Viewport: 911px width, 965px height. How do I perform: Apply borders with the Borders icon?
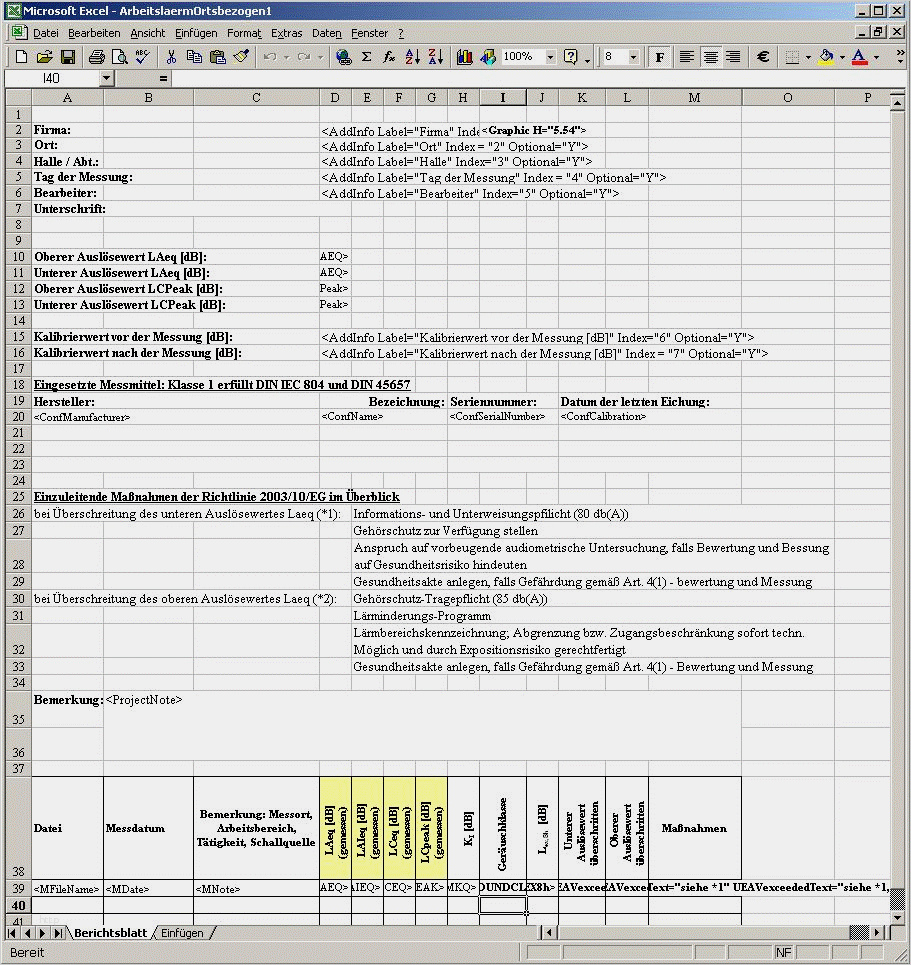click(792, 57)
